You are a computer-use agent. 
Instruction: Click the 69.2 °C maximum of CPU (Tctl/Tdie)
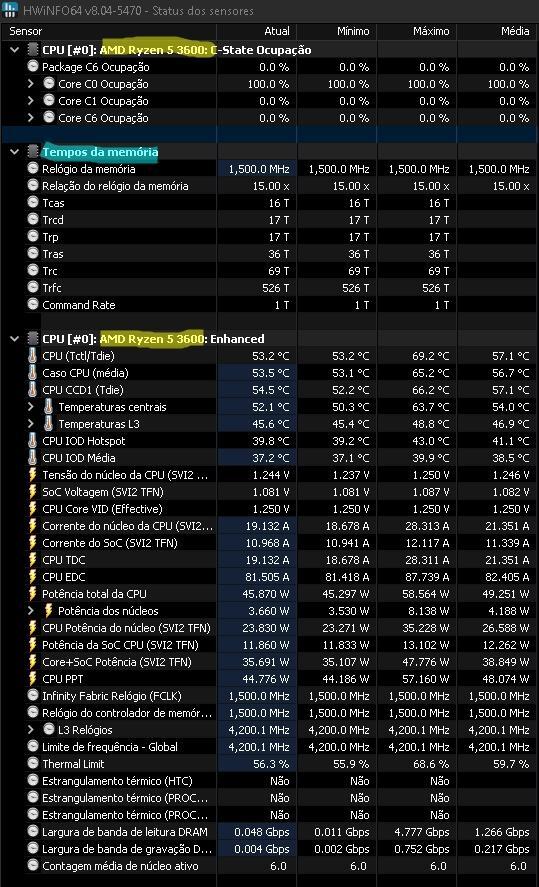click(x=430, y=356)
